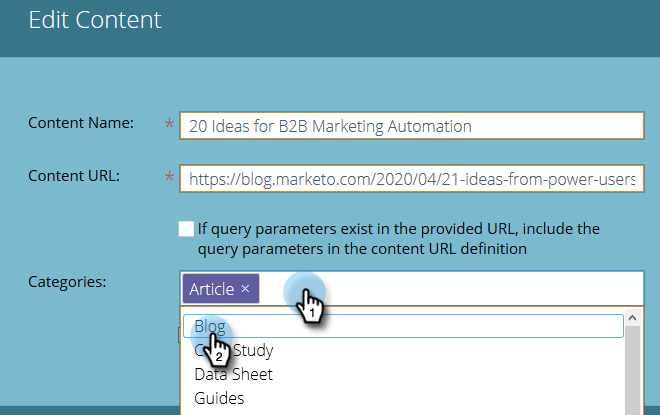The height and width of the screenshot is (415, 660).
Task: Click the red asterisk beside Content Name
Action: pos(168,125)
